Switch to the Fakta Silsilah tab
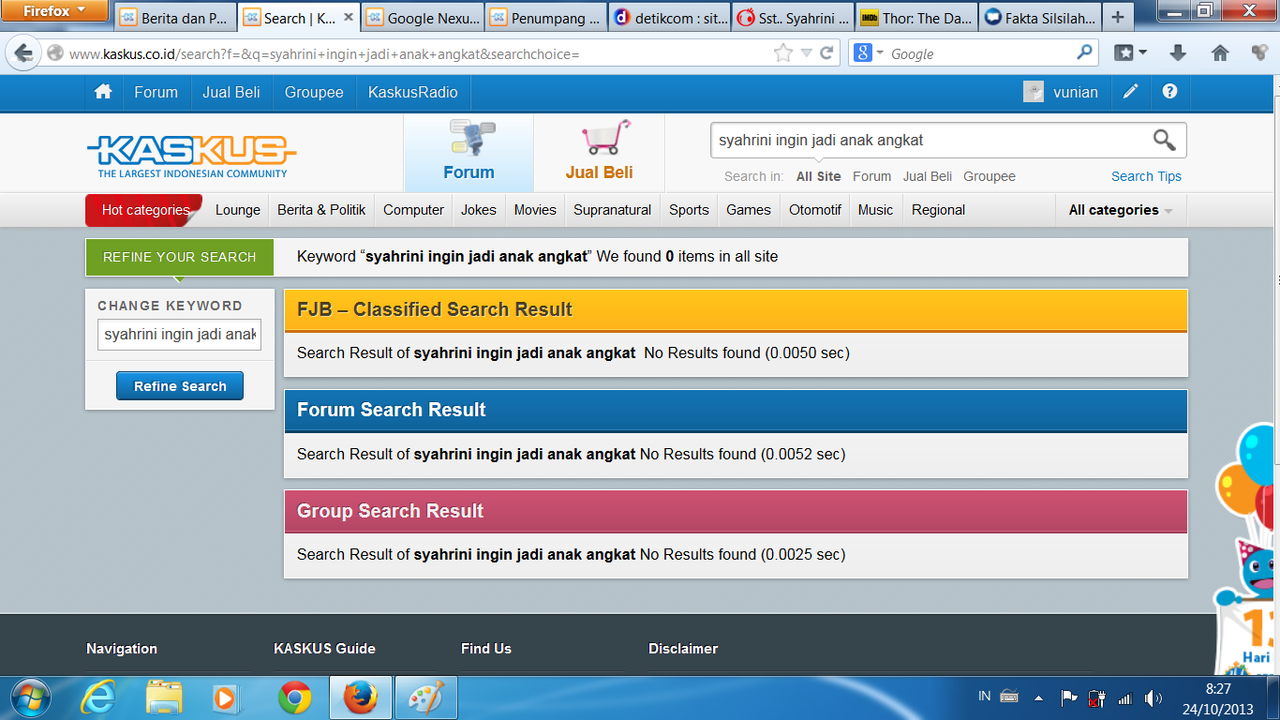1280x720 pixels. click(x=1038, y=18)
